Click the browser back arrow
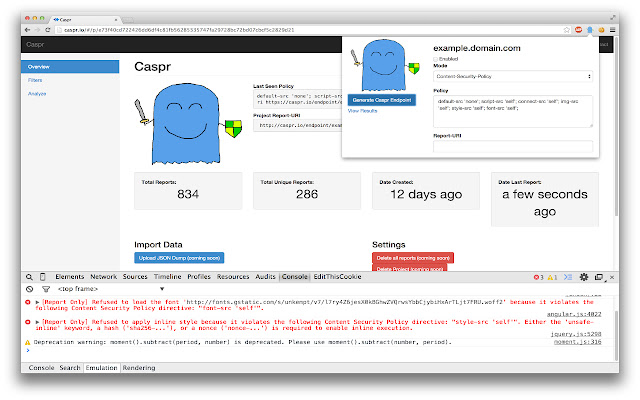The height and width of the screenshot is (400, 640). (27, 30)
